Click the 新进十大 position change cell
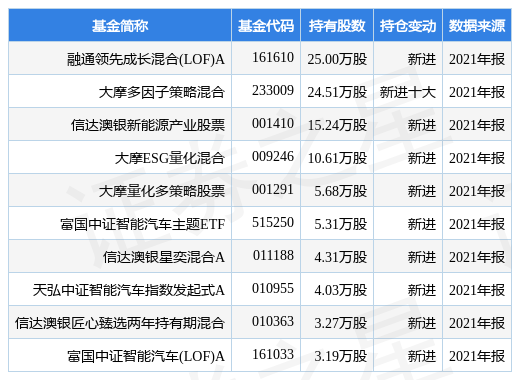This screenshot has width=512, height=380. coord(408,92)
